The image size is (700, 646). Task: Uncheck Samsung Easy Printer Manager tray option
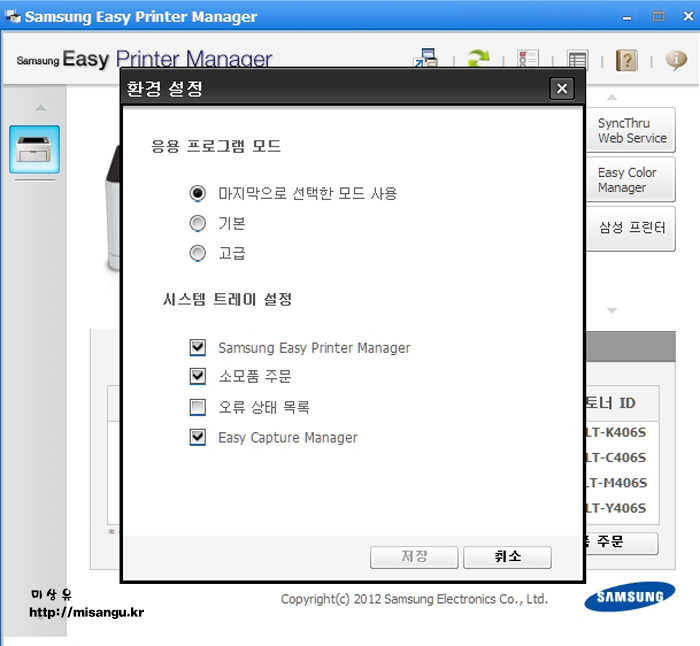(x=197, y=347)
